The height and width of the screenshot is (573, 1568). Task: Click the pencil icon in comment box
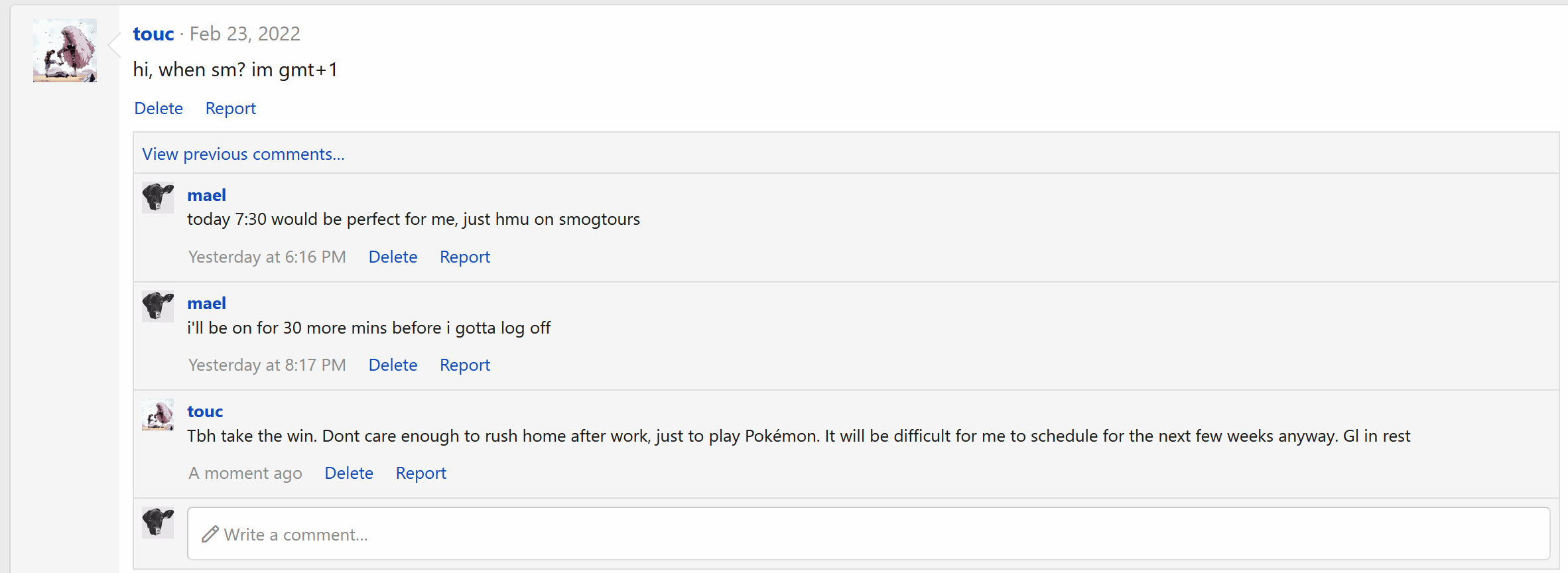[210, 534]
